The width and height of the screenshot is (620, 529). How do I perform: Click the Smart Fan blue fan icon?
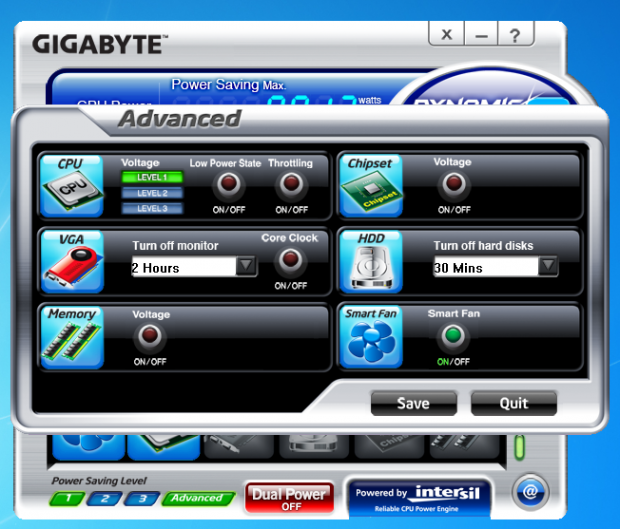point(371,338)
